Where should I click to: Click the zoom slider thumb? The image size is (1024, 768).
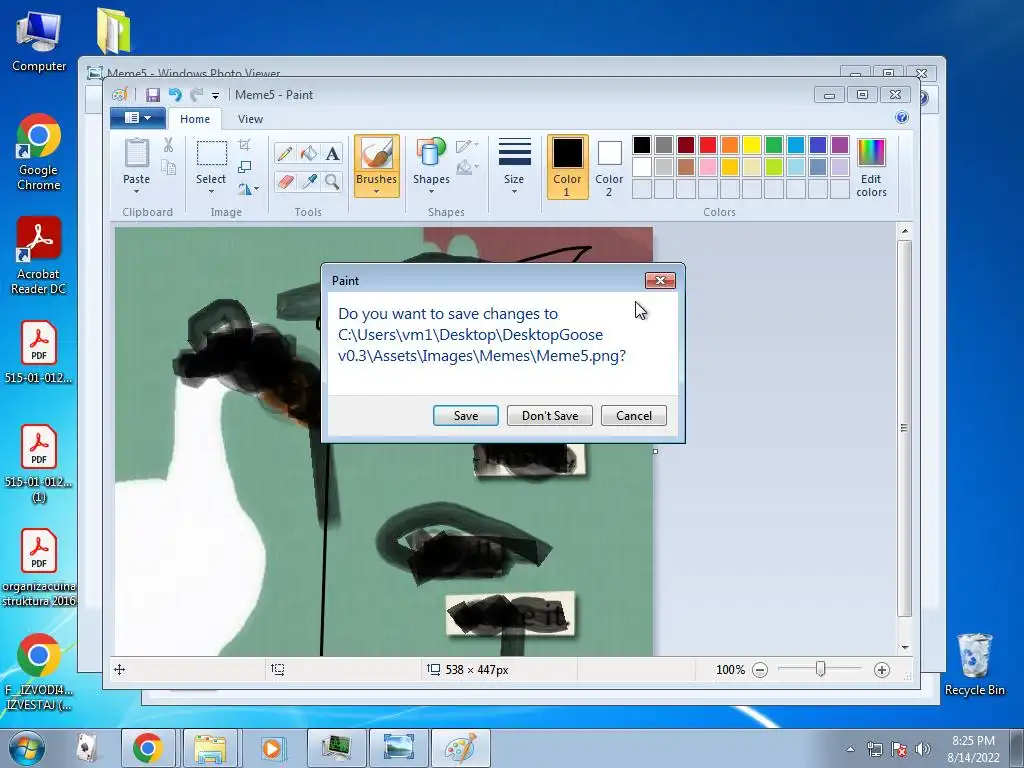point(821,669)
